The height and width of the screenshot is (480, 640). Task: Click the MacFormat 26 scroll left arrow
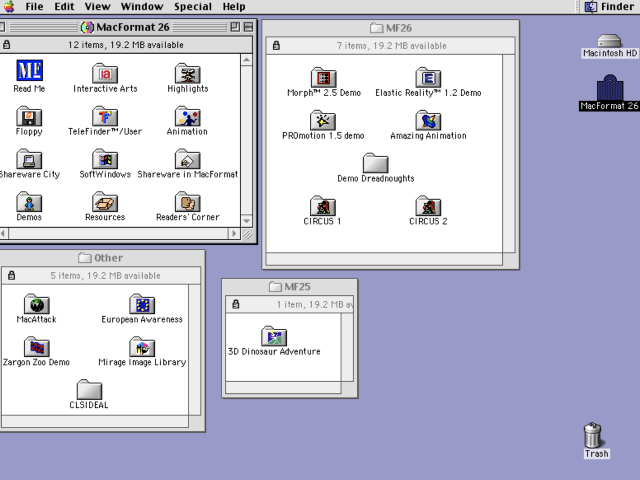(x=3, y=234)
